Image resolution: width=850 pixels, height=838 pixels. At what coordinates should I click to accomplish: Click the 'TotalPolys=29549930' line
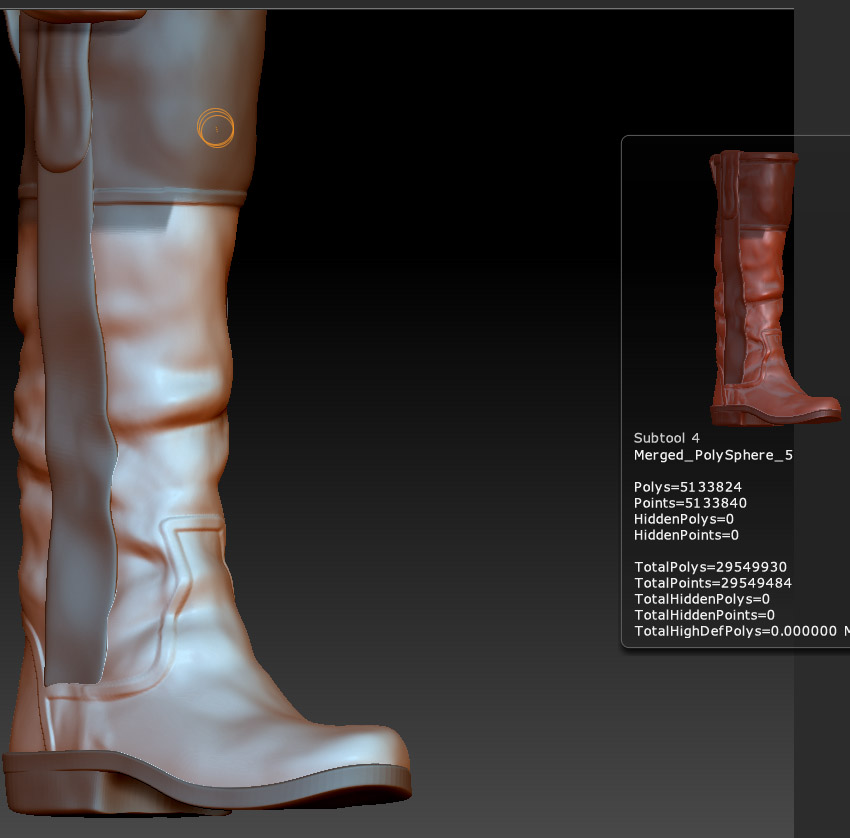pyautogui.click(x=710, y=567)
